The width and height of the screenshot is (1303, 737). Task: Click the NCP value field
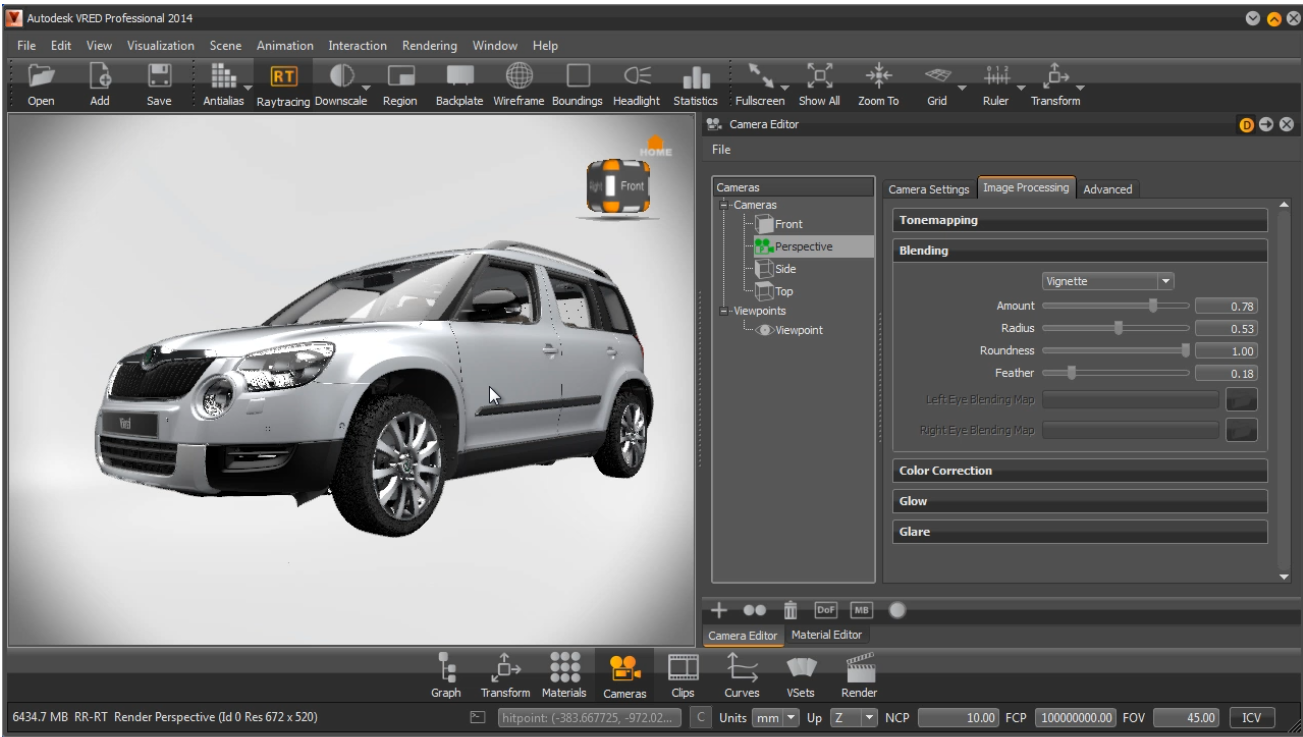coord(958,718)
